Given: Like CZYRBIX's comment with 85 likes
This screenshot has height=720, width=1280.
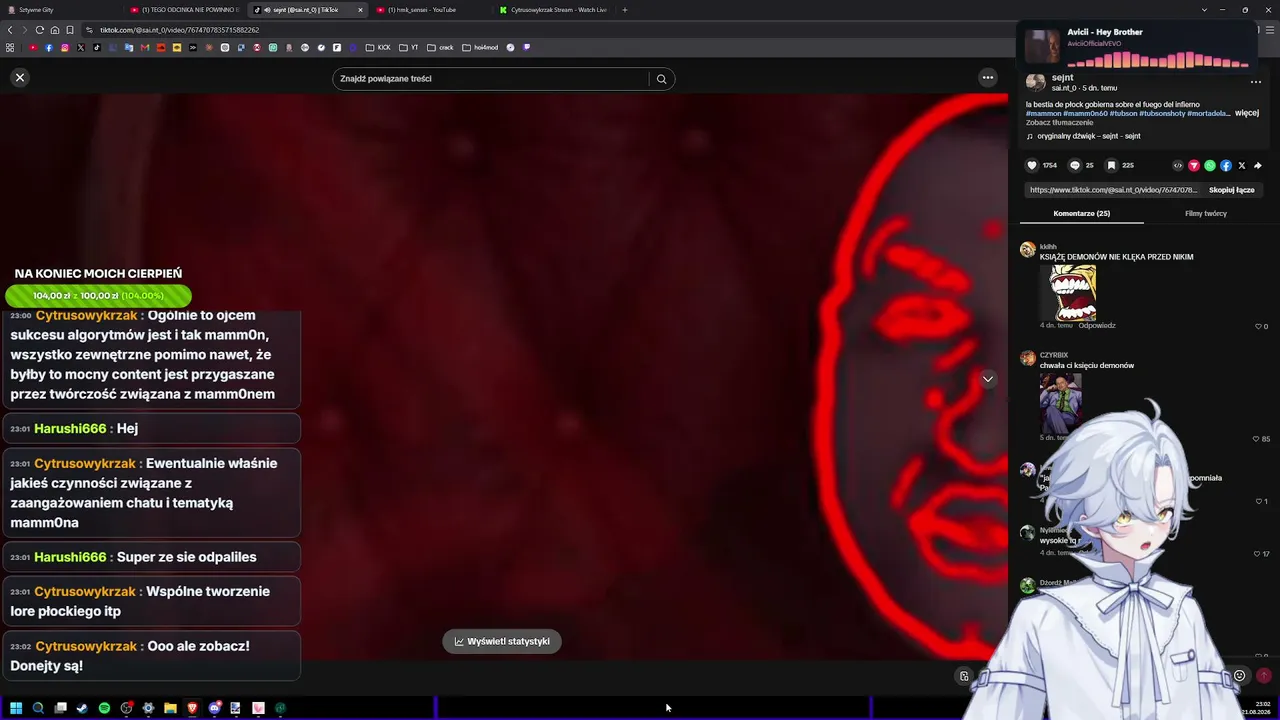Looking at the screenshot, I should point(1256,439).
